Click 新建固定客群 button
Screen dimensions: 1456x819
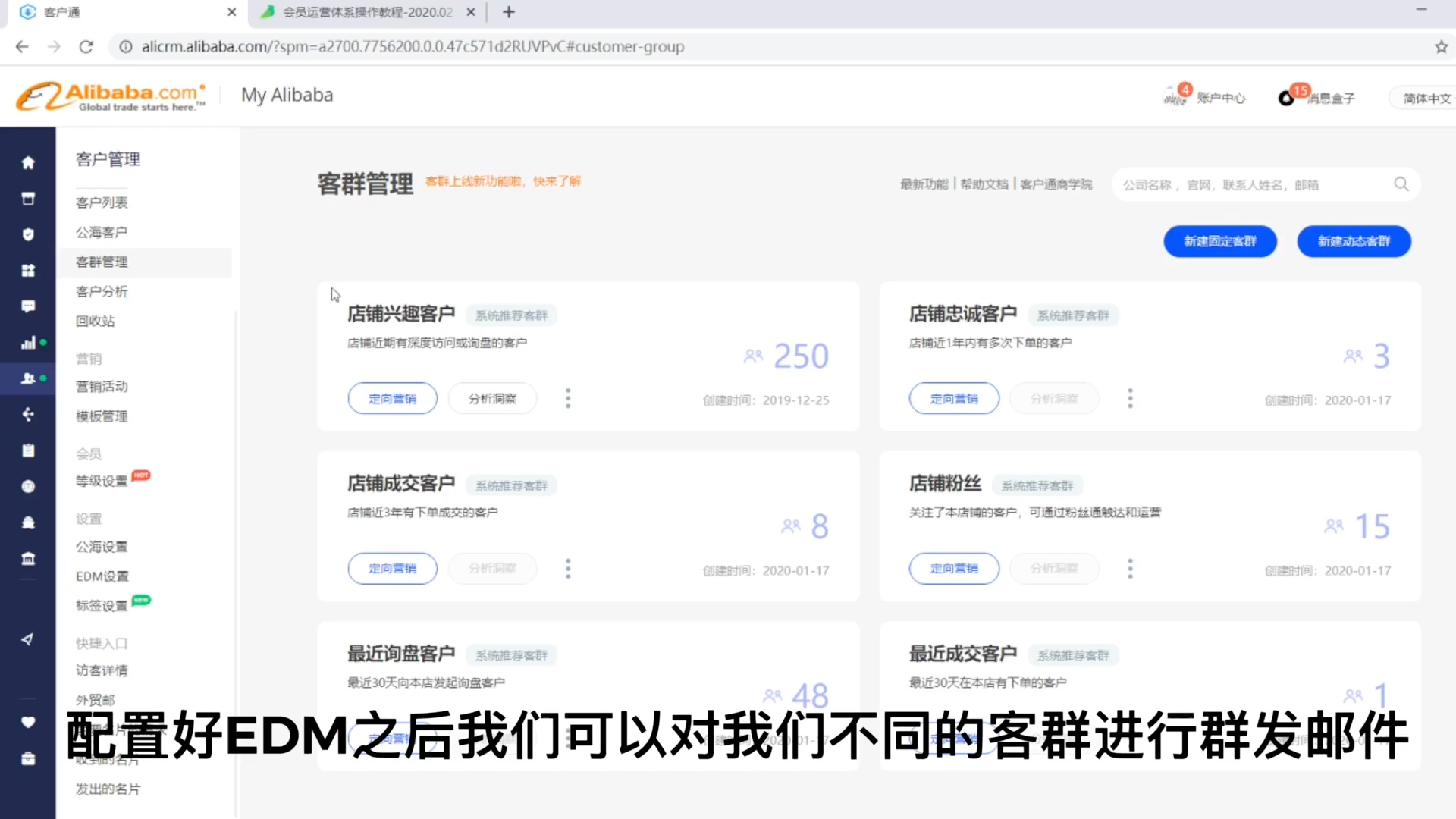pyautogui.click(x=1220, y=241)
